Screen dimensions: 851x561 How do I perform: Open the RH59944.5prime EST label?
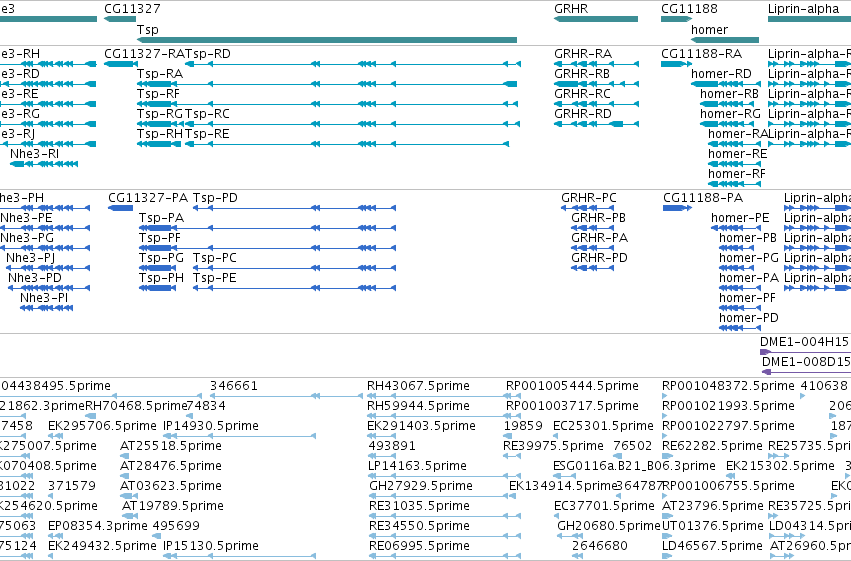point(418,406)
